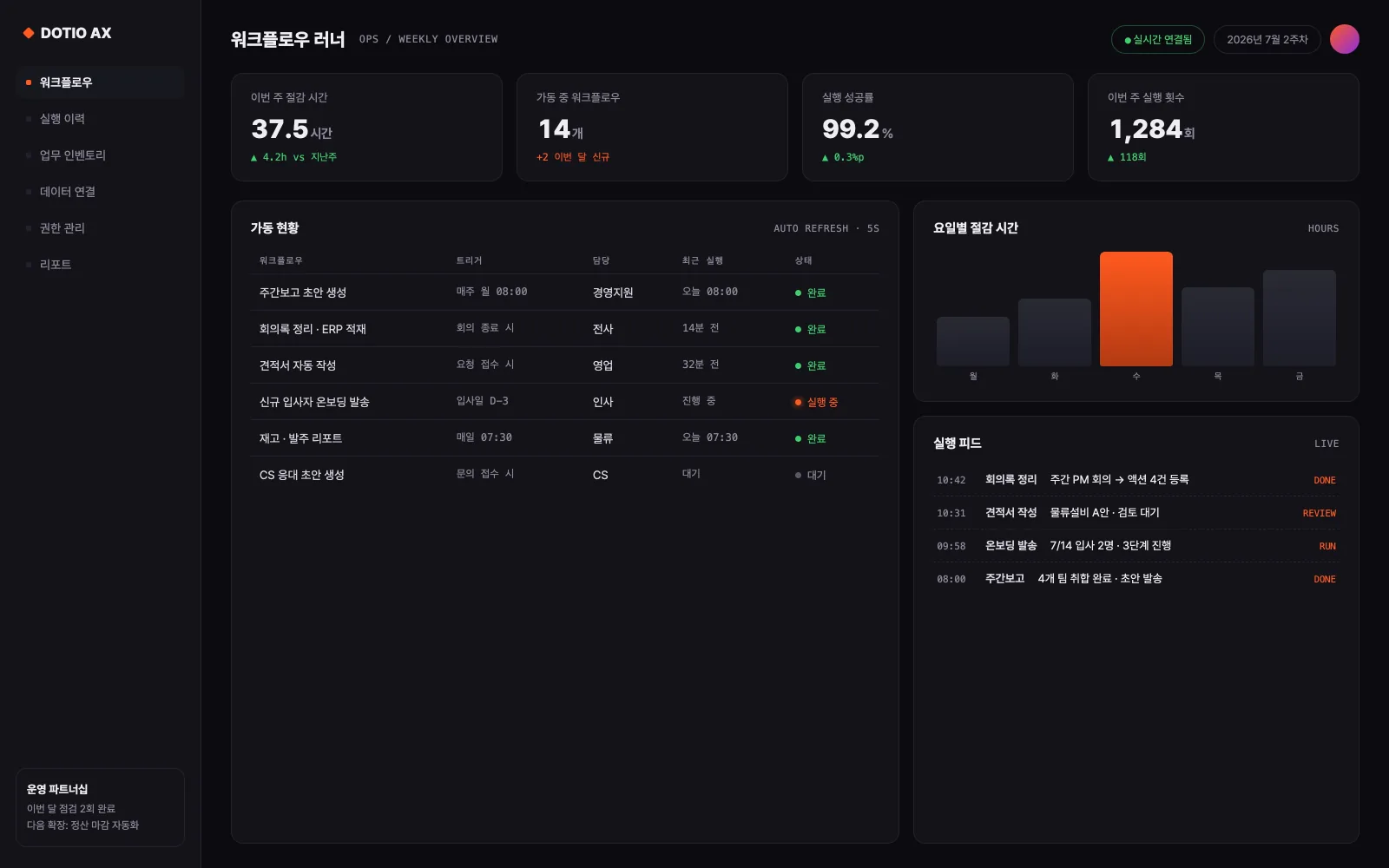This screenshot has height=868, width=1389.
Task: Click the 실행 중 status indicator
Action: coord(816,402)
